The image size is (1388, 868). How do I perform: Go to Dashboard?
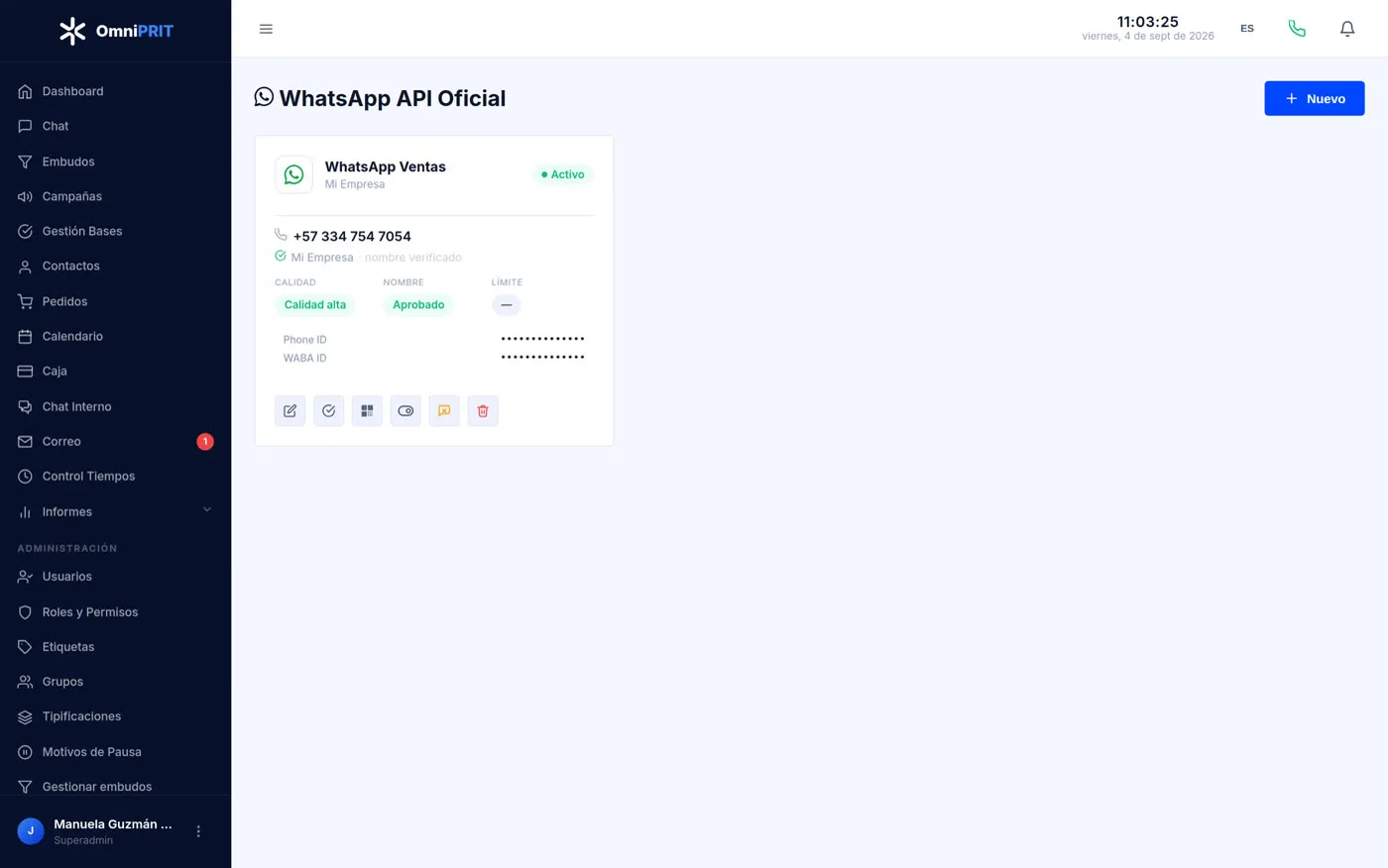[116, 91]
